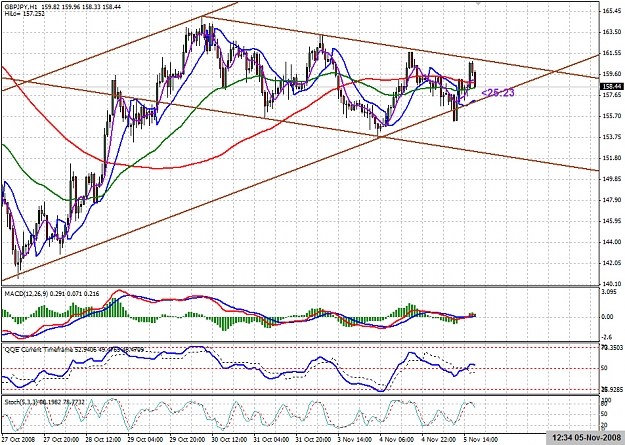This screenshot has width=625, height=445.
Task: Click the 30 Oct 12:00 time label
Action: pos(229,439)
